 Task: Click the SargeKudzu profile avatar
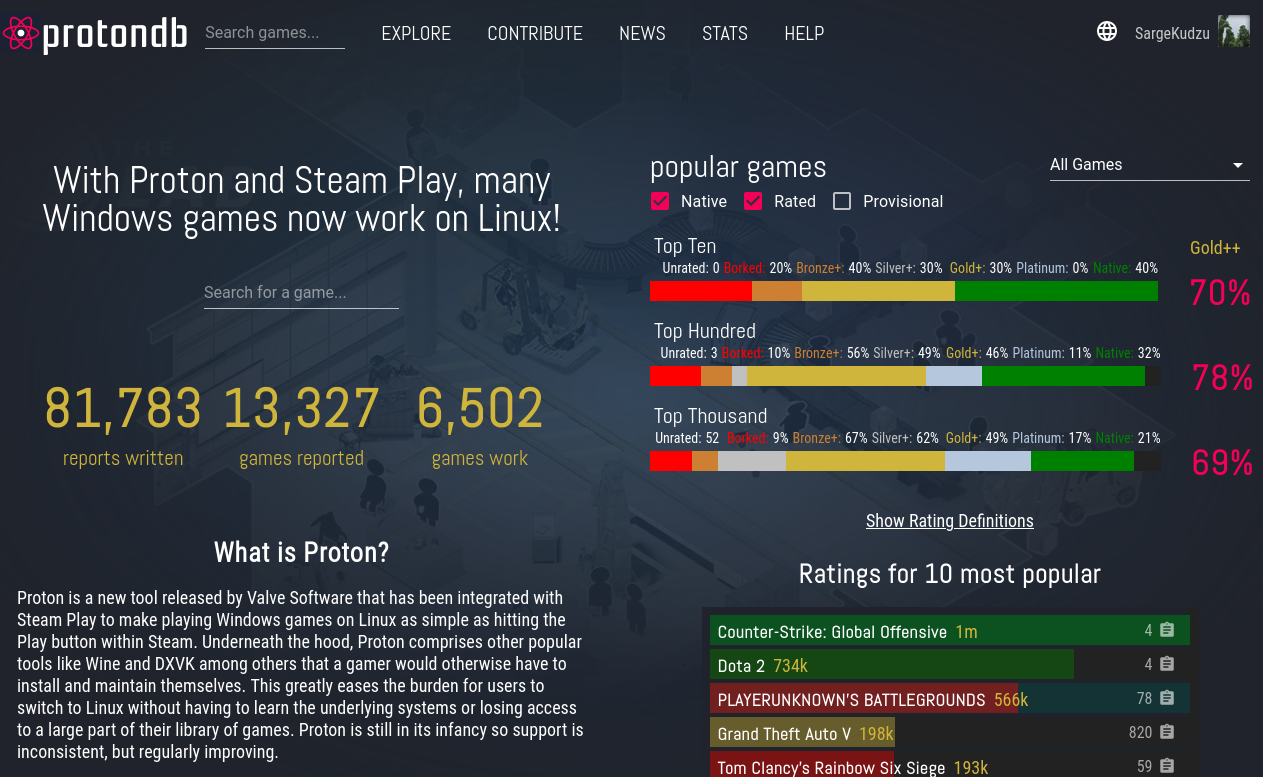click(x=1233, y=32)
